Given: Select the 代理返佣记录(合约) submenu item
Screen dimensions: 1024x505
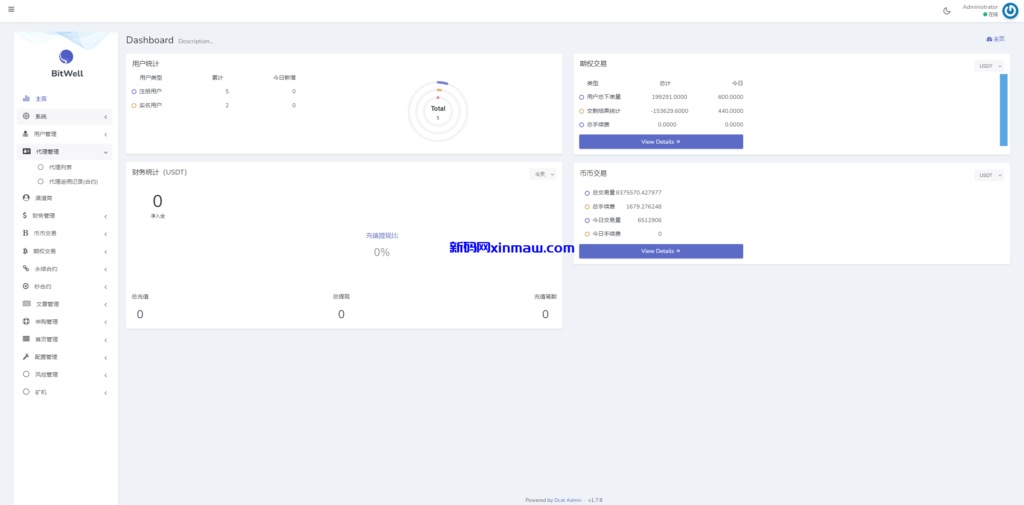Looking at the screenshot, I should [x=73, y=182].
